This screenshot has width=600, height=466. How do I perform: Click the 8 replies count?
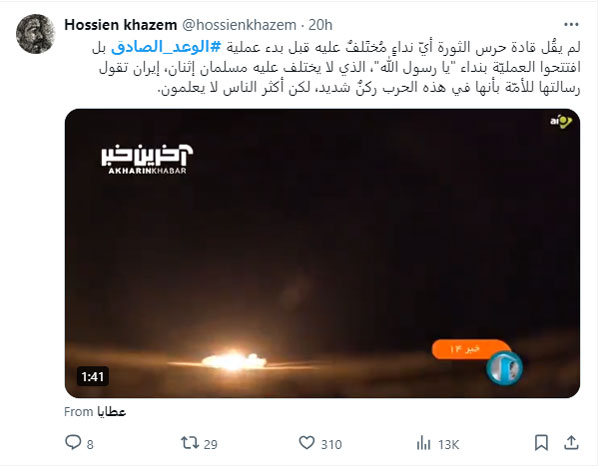[x=90, y=445]
